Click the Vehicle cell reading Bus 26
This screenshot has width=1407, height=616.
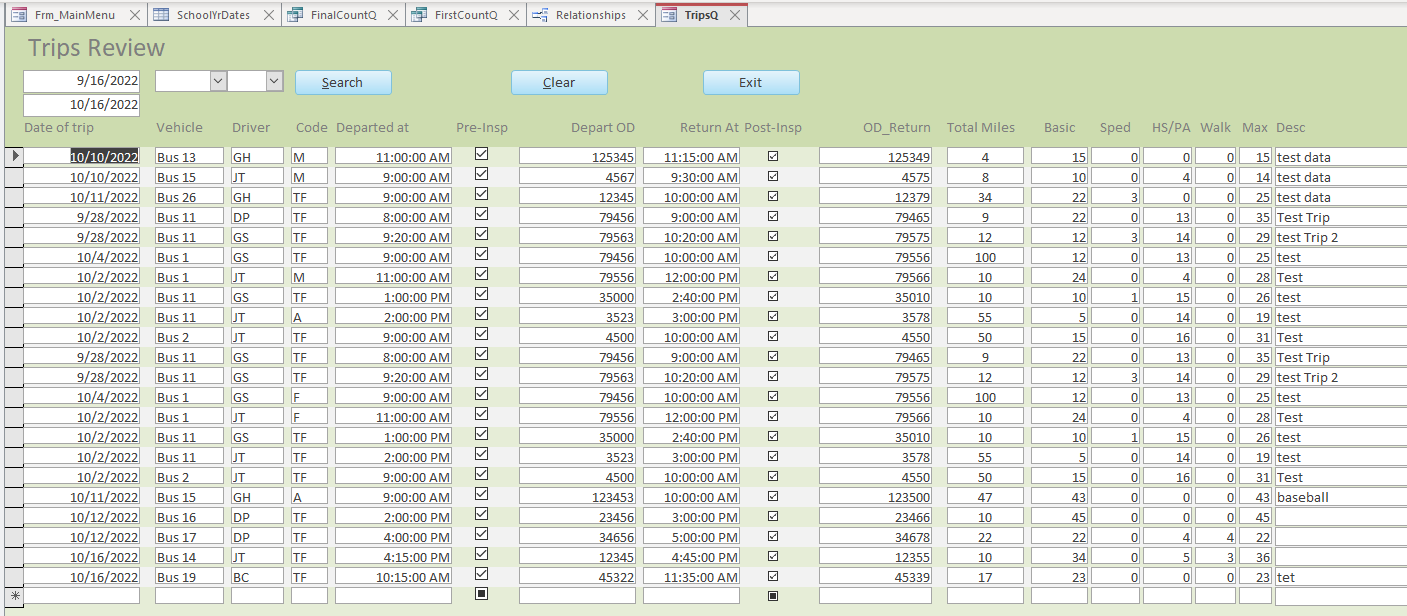point(192,196)
